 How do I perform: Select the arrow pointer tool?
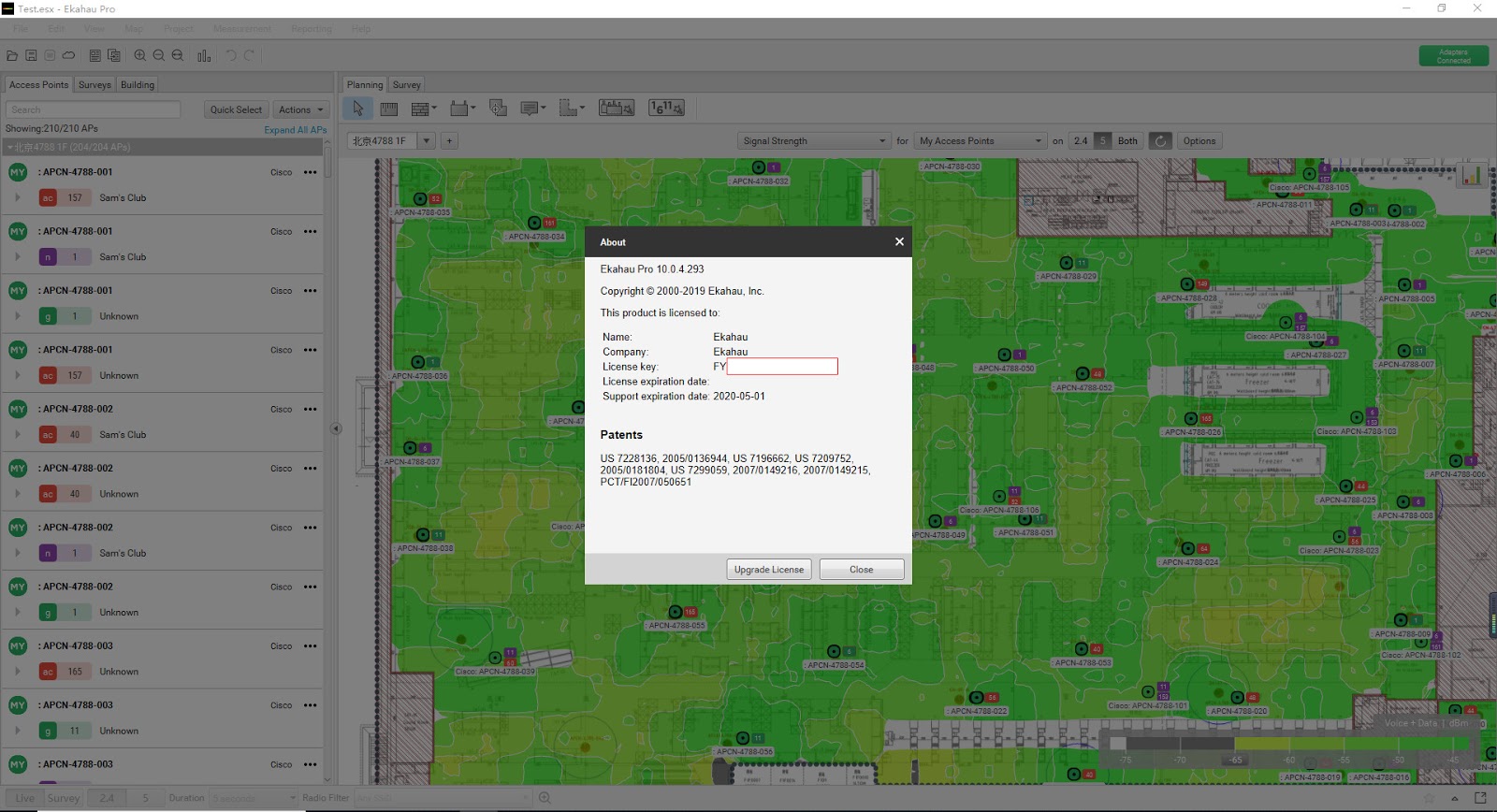(357, 109)
